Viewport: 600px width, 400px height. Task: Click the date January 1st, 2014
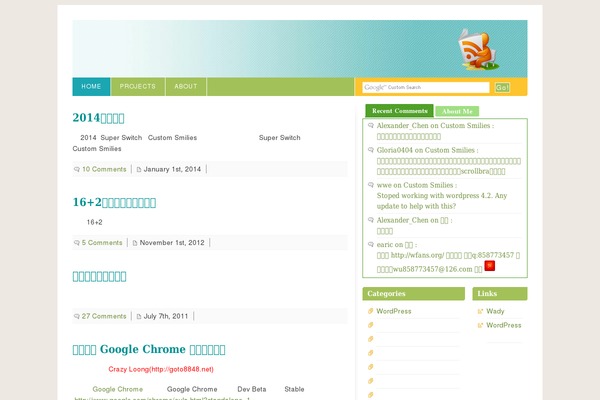172,169
